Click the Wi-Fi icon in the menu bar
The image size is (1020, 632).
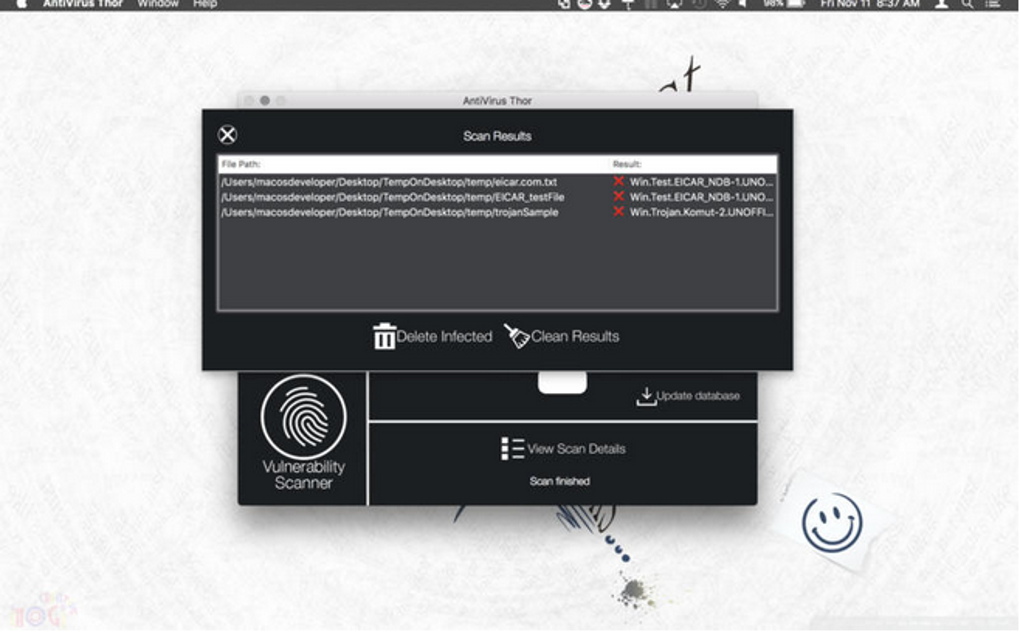pos(722,4)
